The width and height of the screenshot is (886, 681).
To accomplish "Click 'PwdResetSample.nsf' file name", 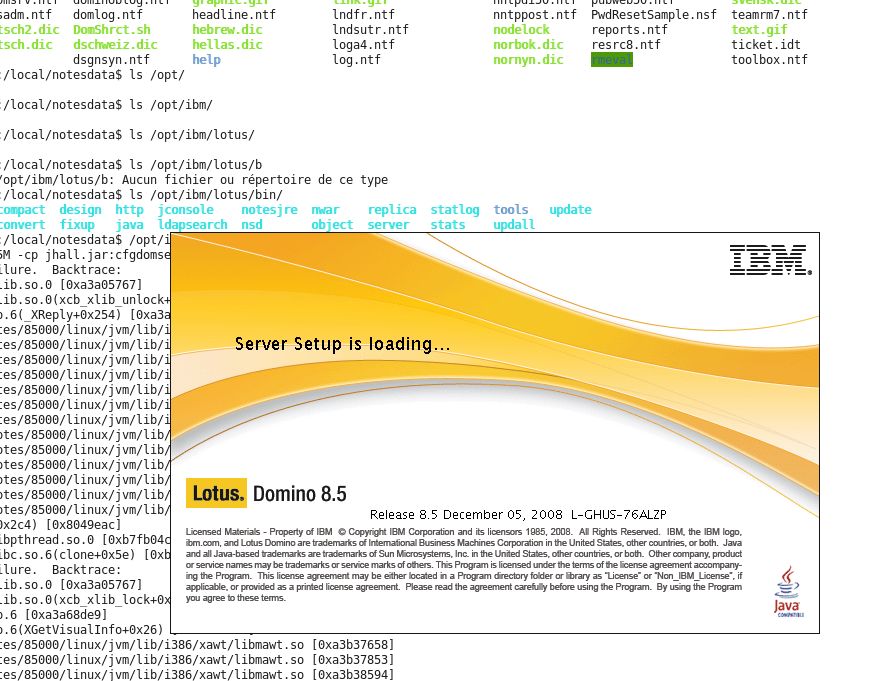I will tap(654, 15).
